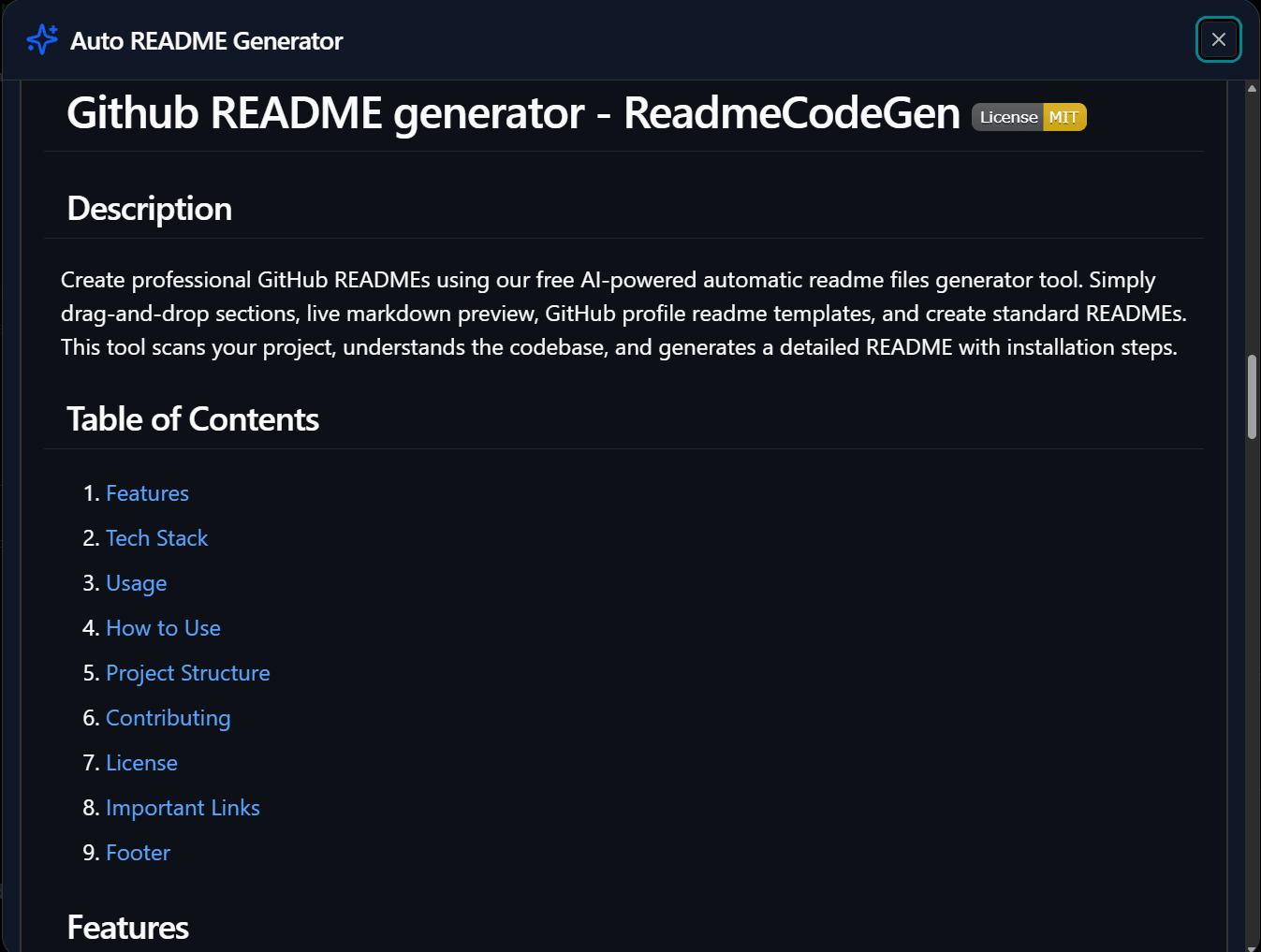This screenshot has height=952, width=1261.
Task: Click the License MIT badge
Action: [1028, 117]
